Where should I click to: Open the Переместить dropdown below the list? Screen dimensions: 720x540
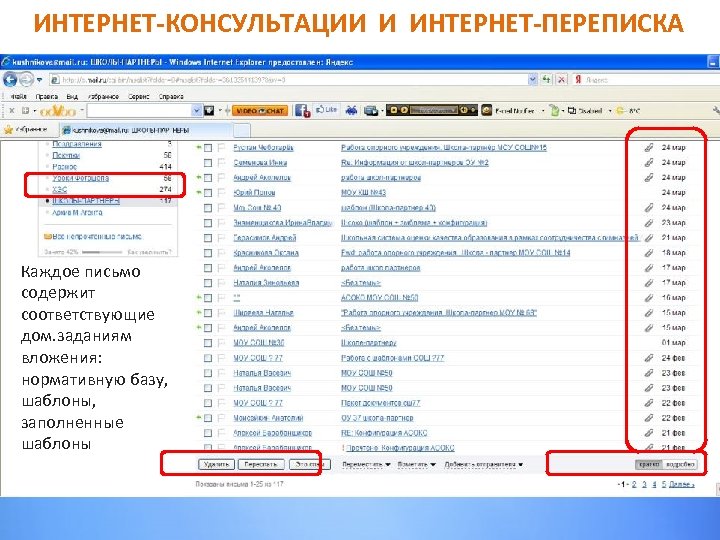(x=366, y=465)
